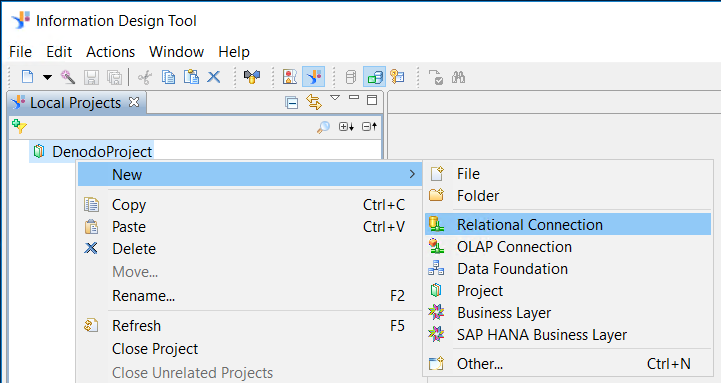This screenshot has height=383, width=721.
Task: Select Folder in the New submenu
Action: coord(568,196)
